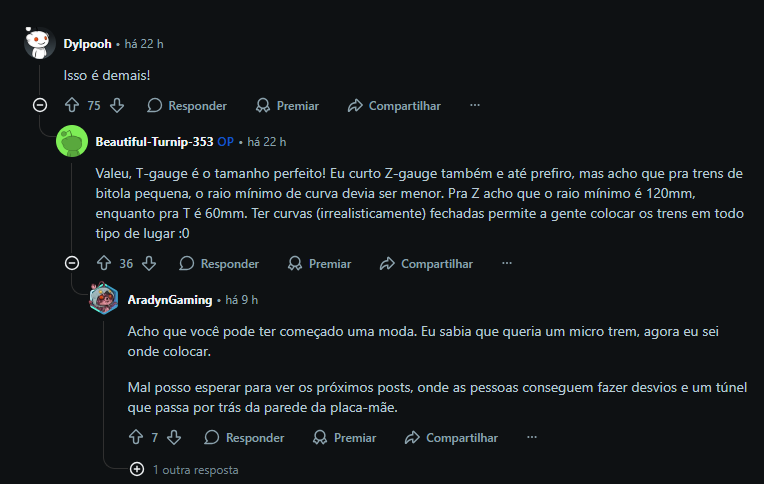Open AradynGaming username profile link
The width and height of the screenshot is (764, 484).
click(170, 299)
